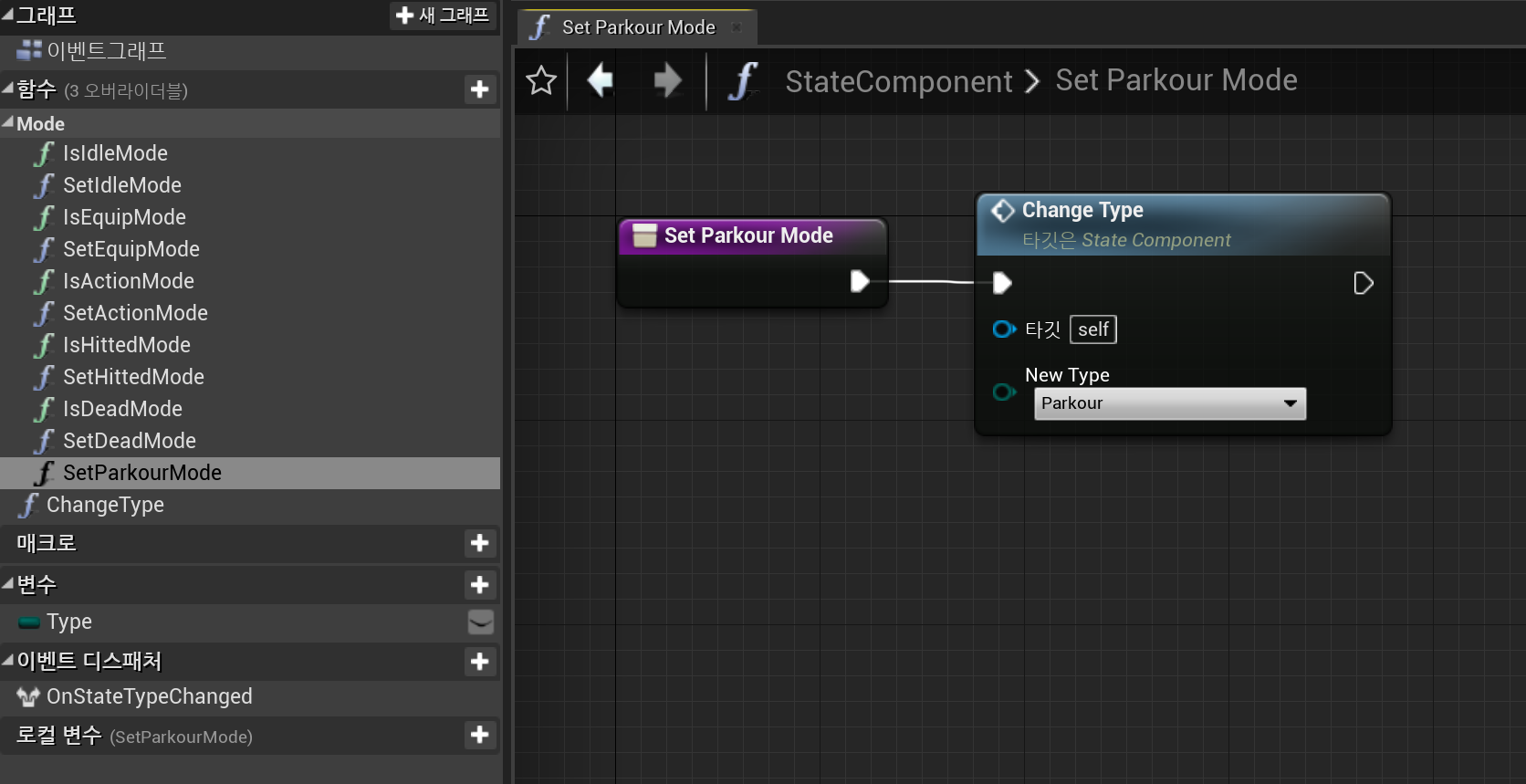
Task: Add a new event dispatcher with plus button
Action: point(479,661)
